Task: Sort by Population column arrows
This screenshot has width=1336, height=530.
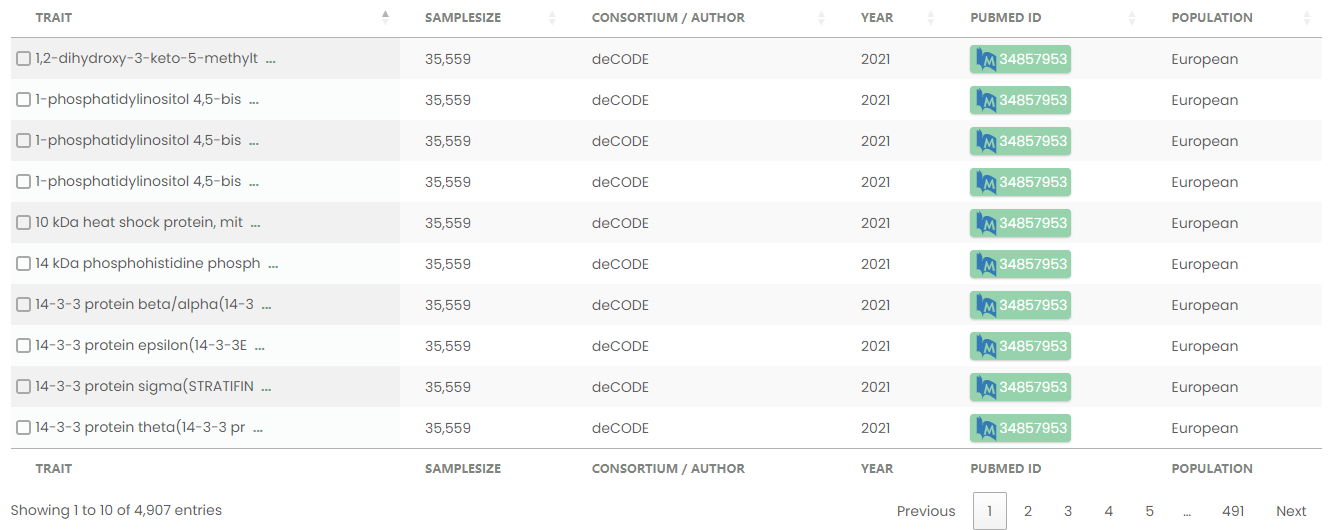Action: pos(1307,17)
